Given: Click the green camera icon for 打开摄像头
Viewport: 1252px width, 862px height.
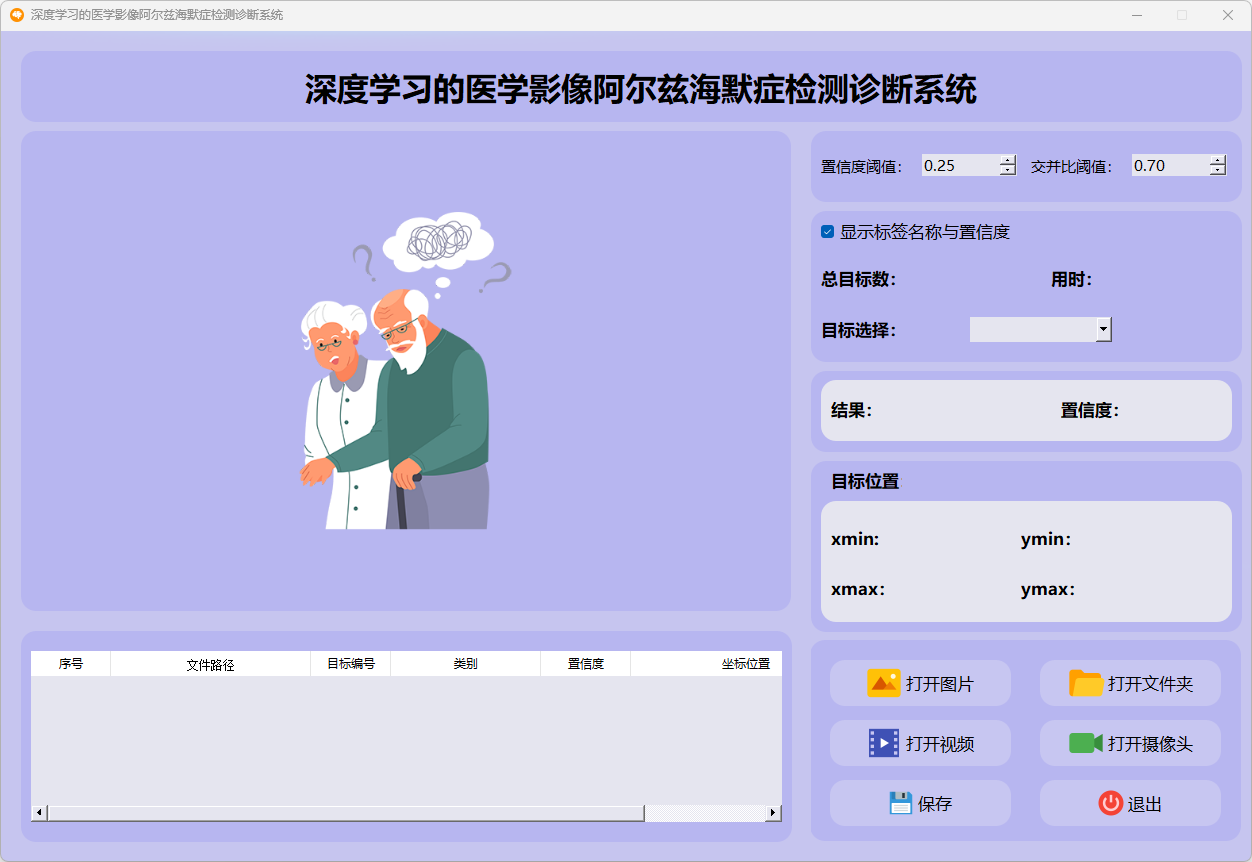Looking at the screenshot, I should click(x=1085, y=743).
